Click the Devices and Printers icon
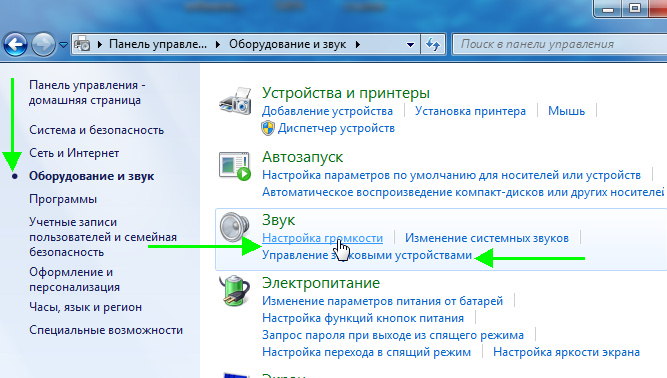667x378 pixels. point(235,101)
